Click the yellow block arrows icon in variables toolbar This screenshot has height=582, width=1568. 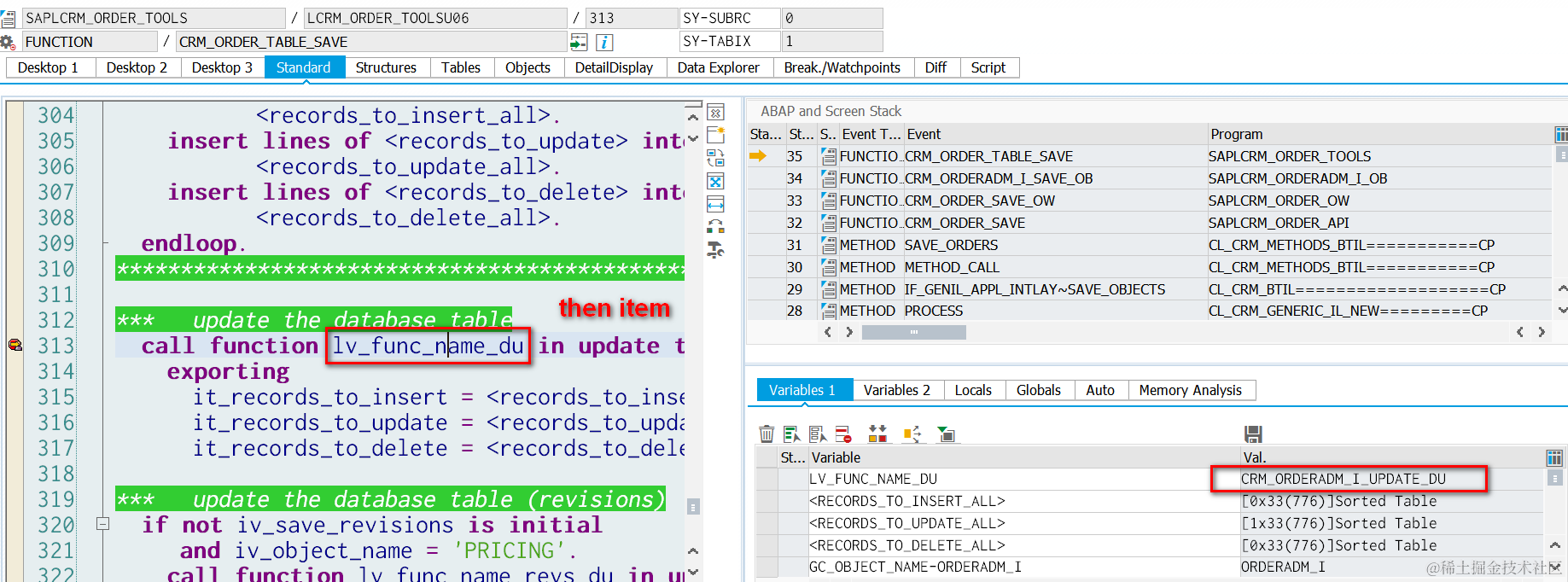[x=912, y=434]
